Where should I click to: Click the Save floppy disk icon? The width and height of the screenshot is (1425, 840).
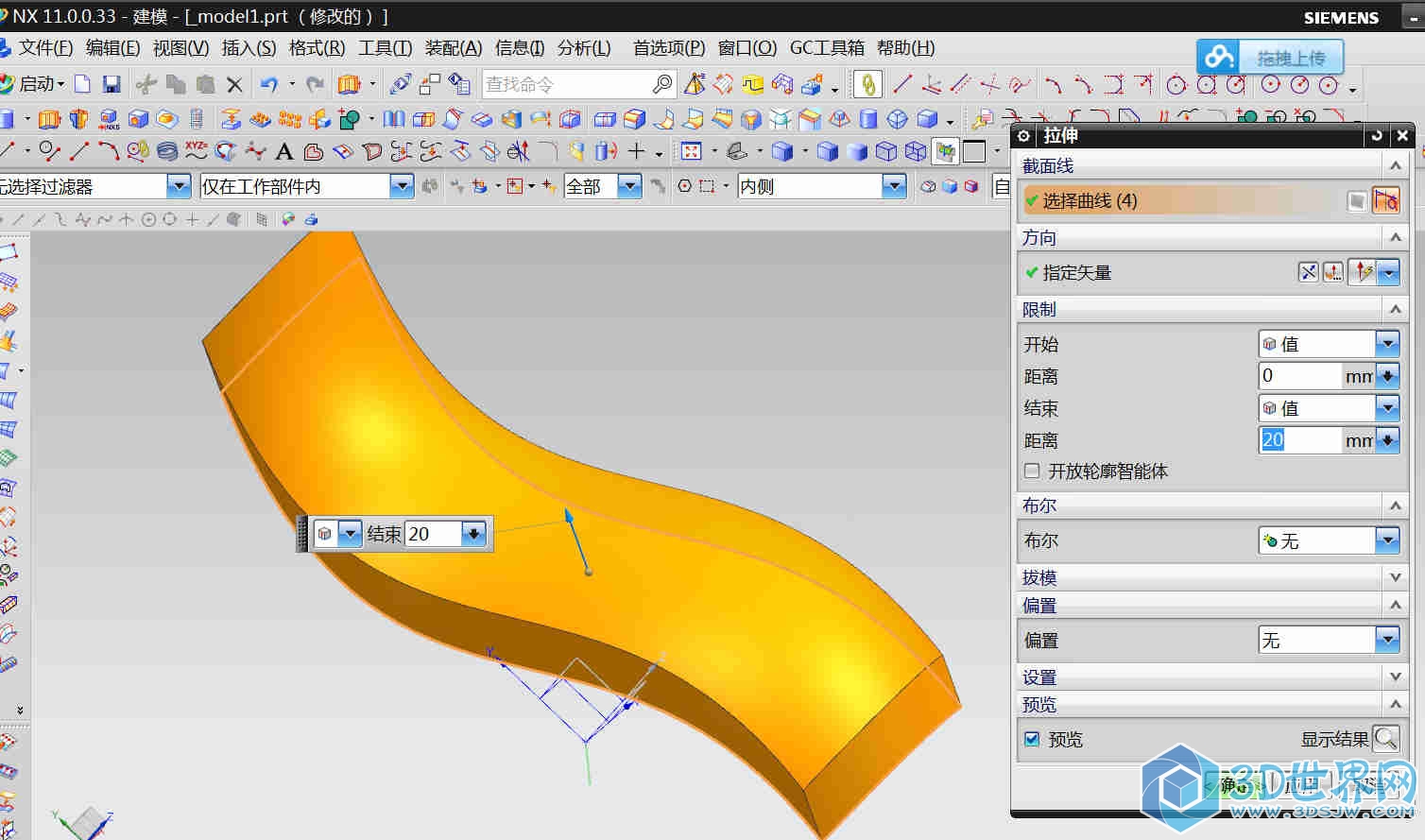[112, 84]
